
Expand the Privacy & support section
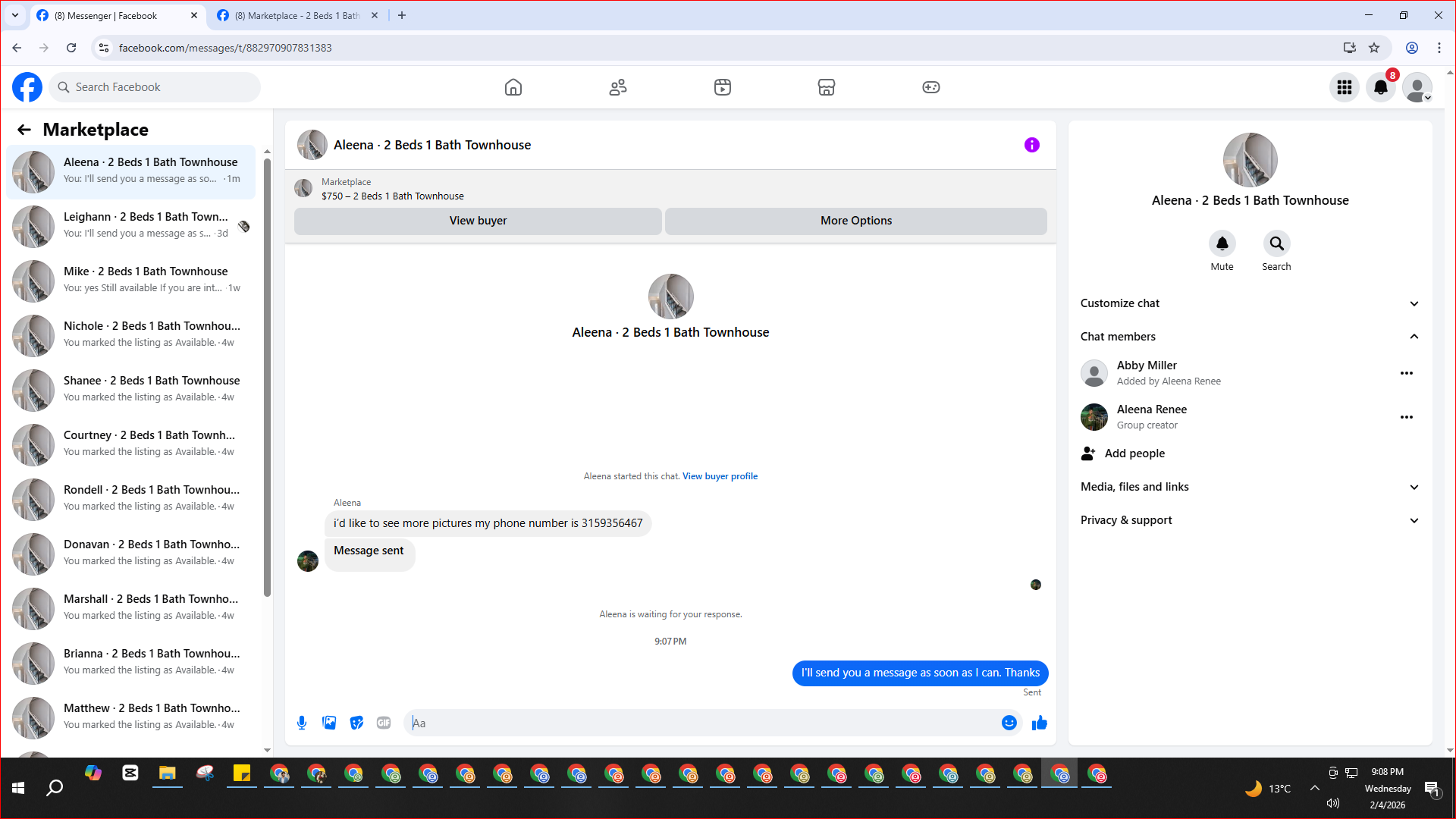tap(1414, 520)
